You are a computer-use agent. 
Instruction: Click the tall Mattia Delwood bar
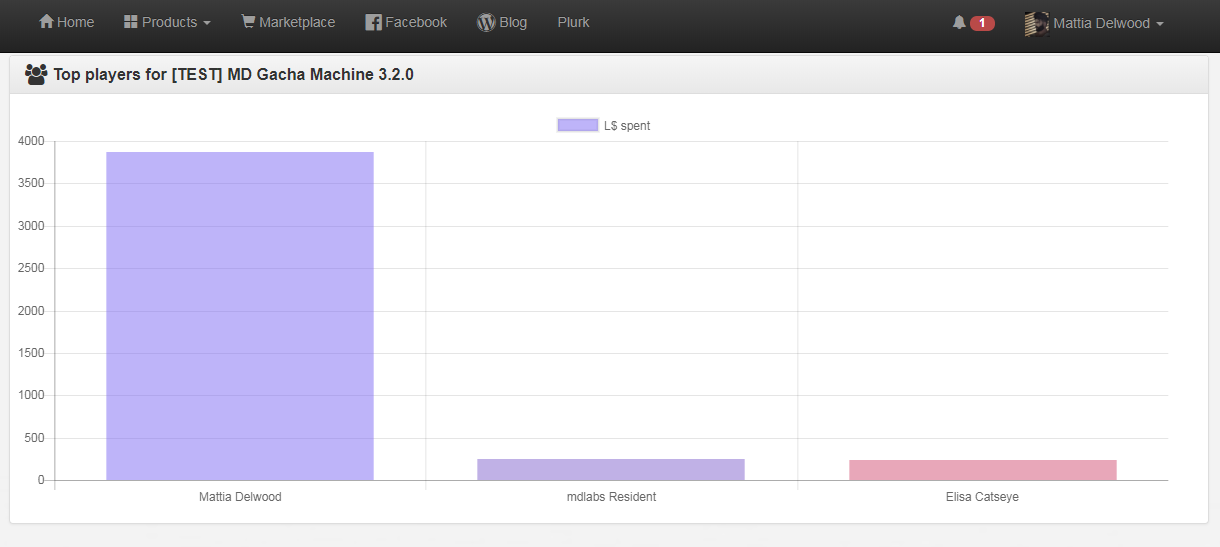point(240,316)
